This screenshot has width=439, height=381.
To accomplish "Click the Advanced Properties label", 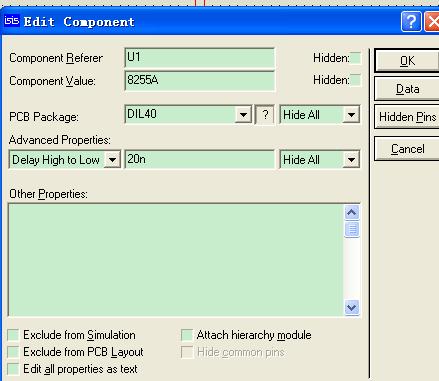I will pos(59,140).
